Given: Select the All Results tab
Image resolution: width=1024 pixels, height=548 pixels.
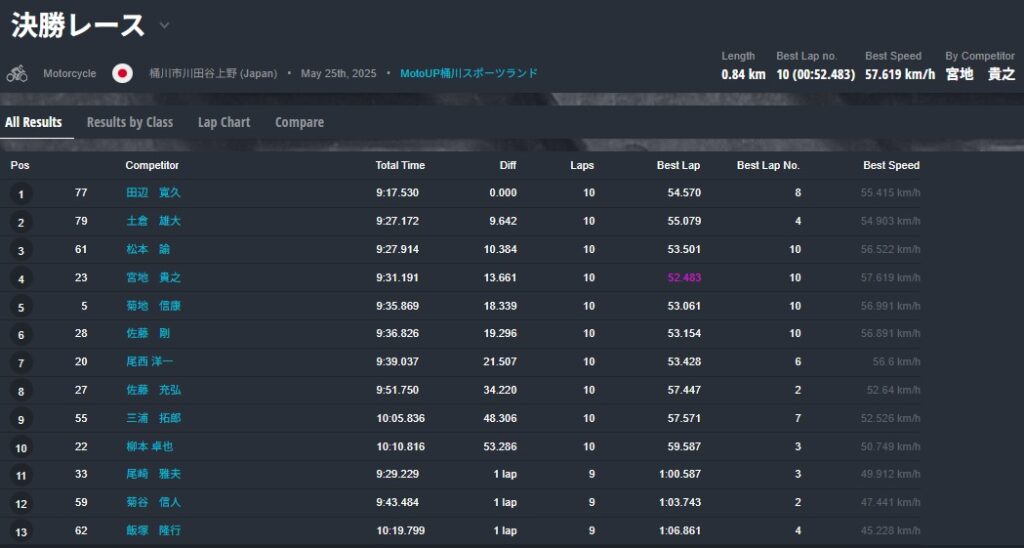Looking at the screenshot, I should tap(33, 122).
